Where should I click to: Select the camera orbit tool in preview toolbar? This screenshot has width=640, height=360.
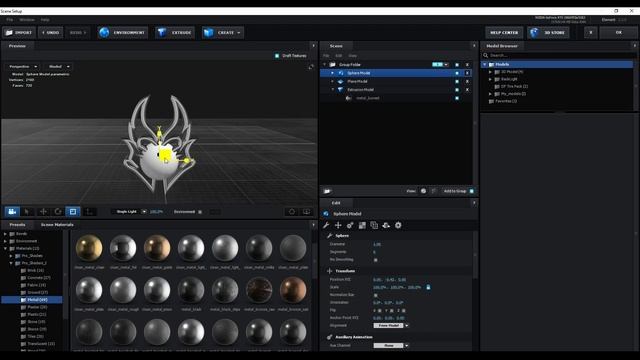coord(12,211)
